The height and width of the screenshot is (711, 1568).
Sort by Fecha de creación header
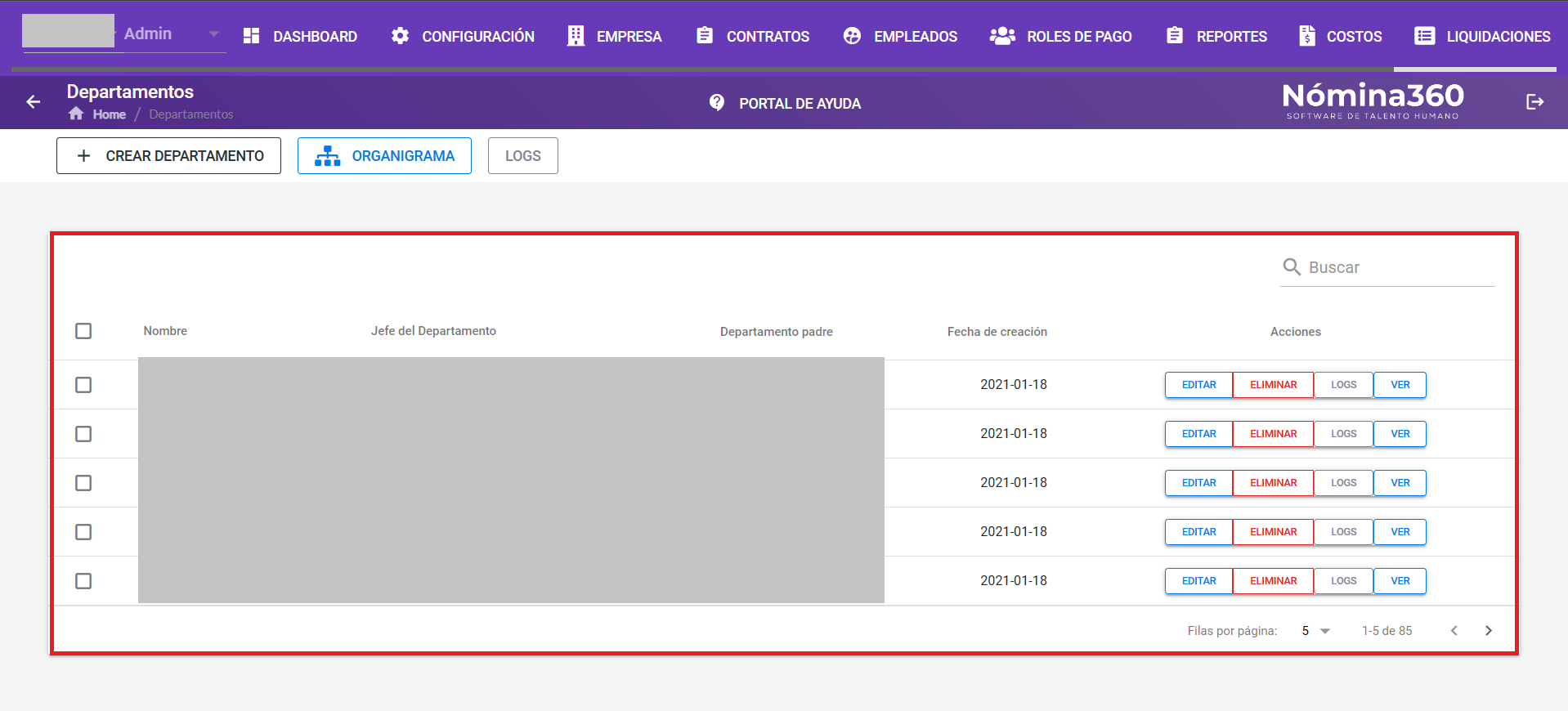(x=997, y=332)
